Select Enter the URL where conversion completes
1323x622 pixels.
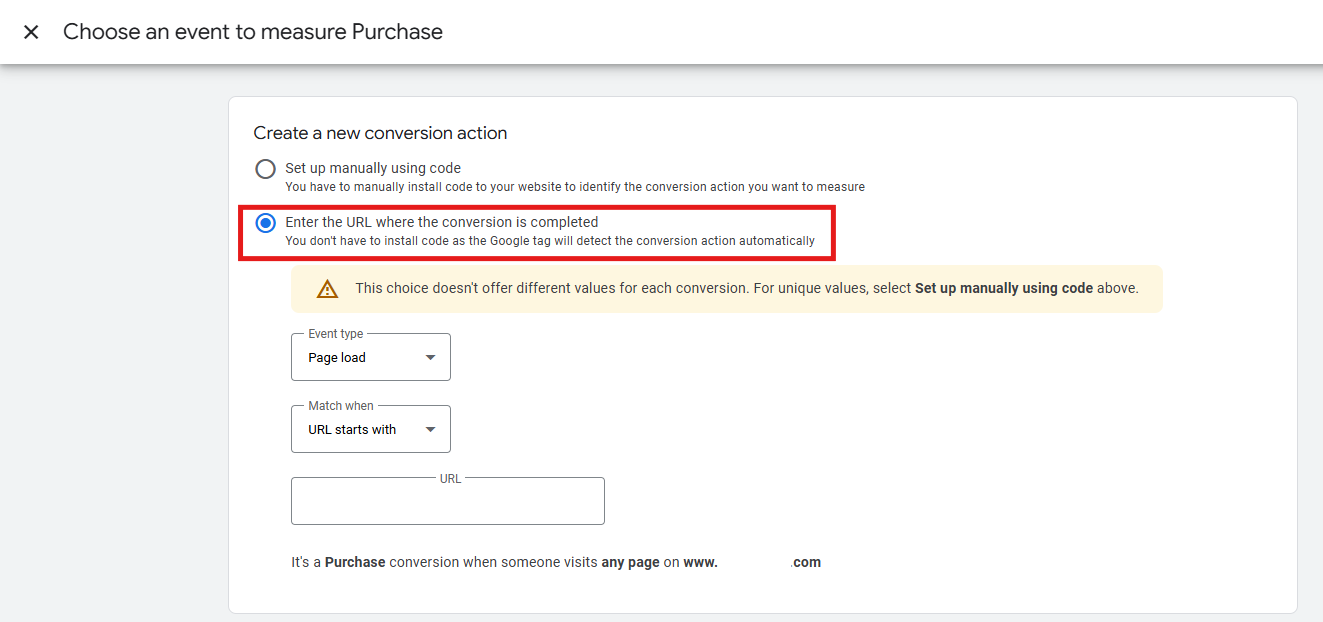pyautogui.click(x=265, y=223)
